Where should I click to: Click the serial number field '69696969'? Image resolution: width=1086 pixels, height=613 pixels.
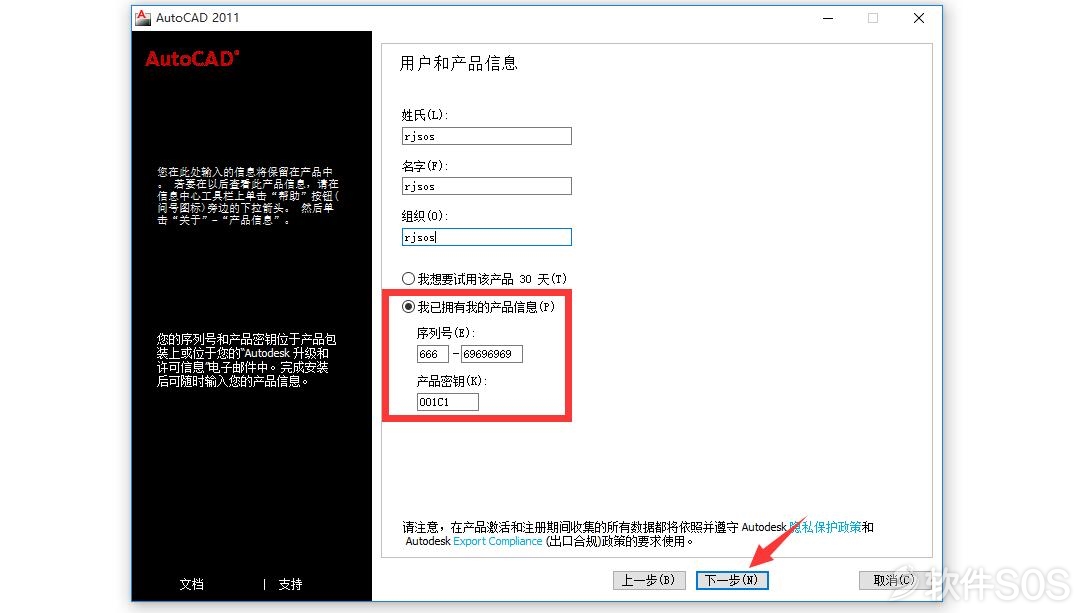[x=492, y=354]
